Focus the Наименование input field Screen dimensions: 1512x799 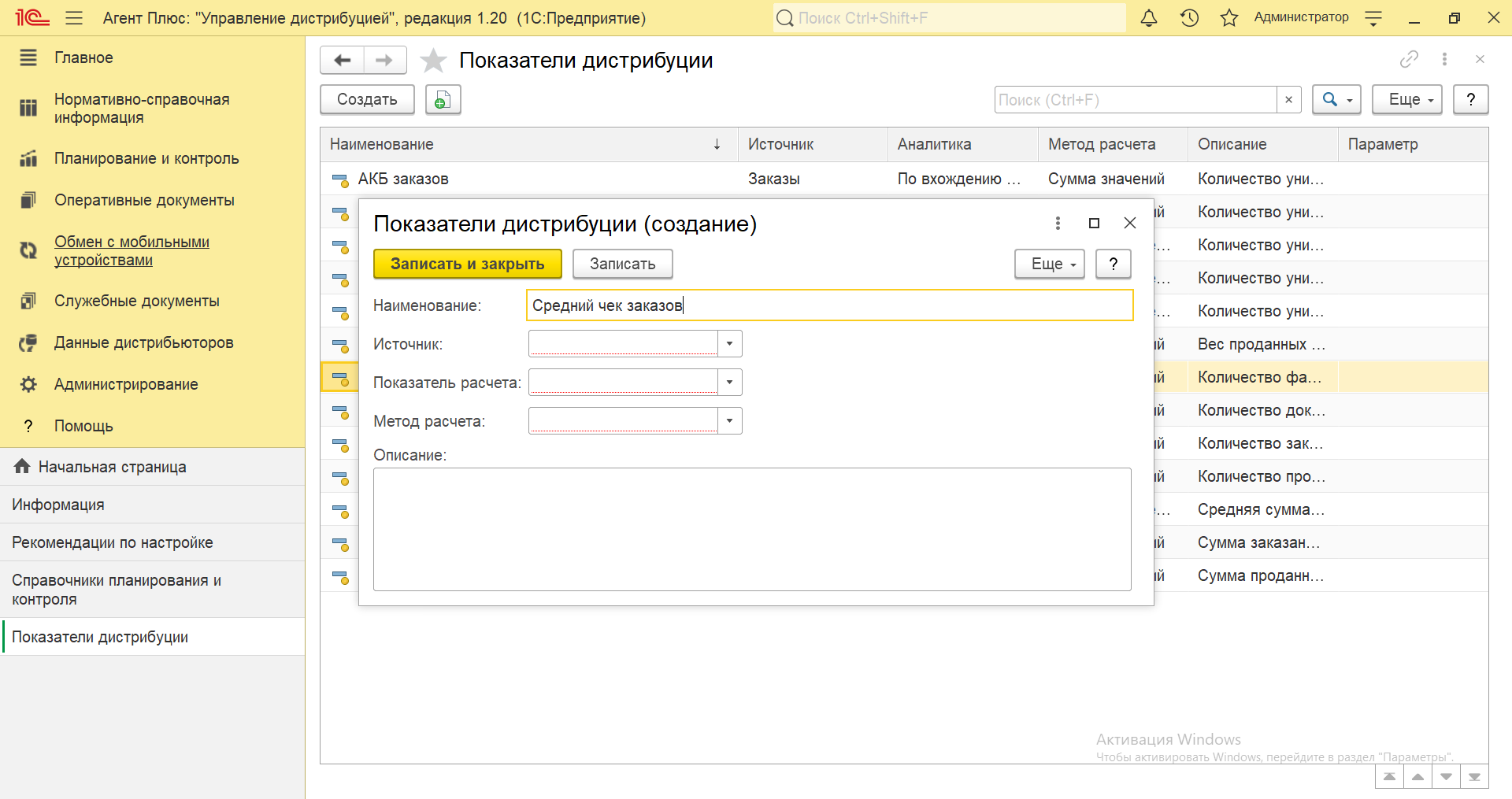coord(829,305)
